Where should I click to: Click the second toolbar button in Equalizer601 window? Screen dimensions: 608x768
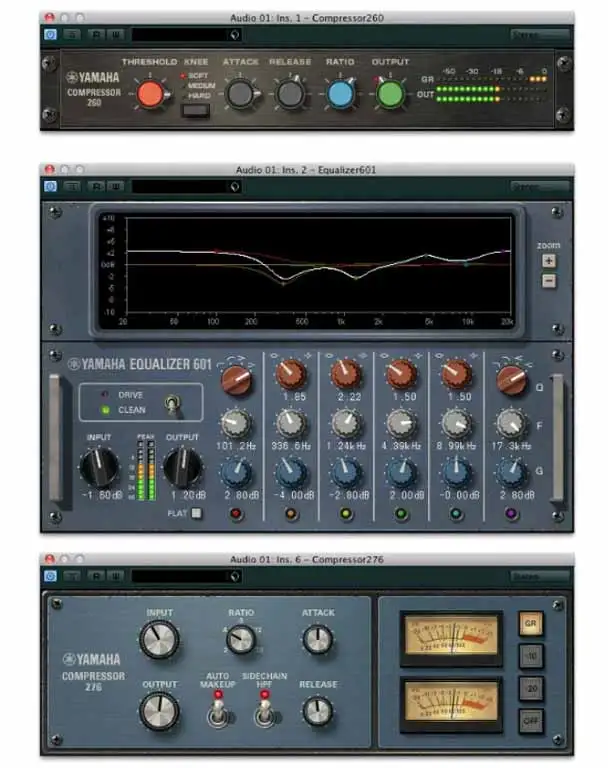click(73, 187)
